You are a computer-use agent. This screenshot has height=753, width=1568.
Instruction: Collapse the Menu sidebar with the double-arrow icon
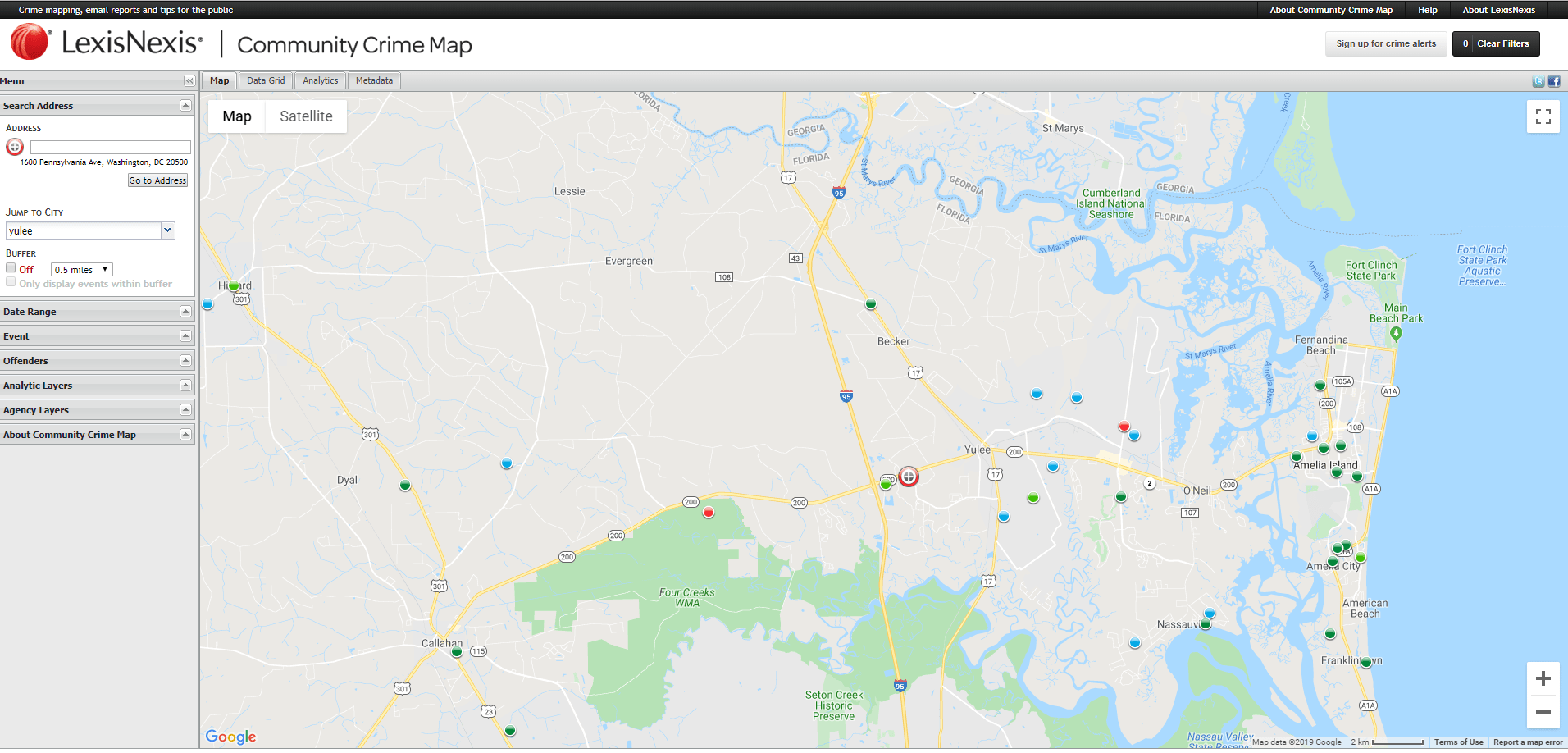(x=189, y=80)
